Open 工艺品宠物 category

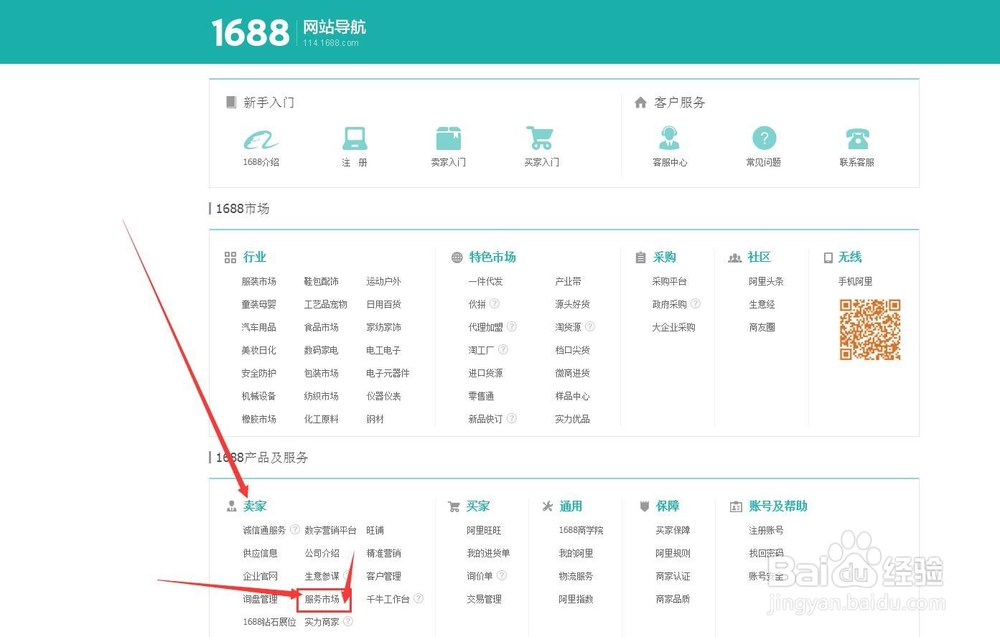(x=325, y=304)
